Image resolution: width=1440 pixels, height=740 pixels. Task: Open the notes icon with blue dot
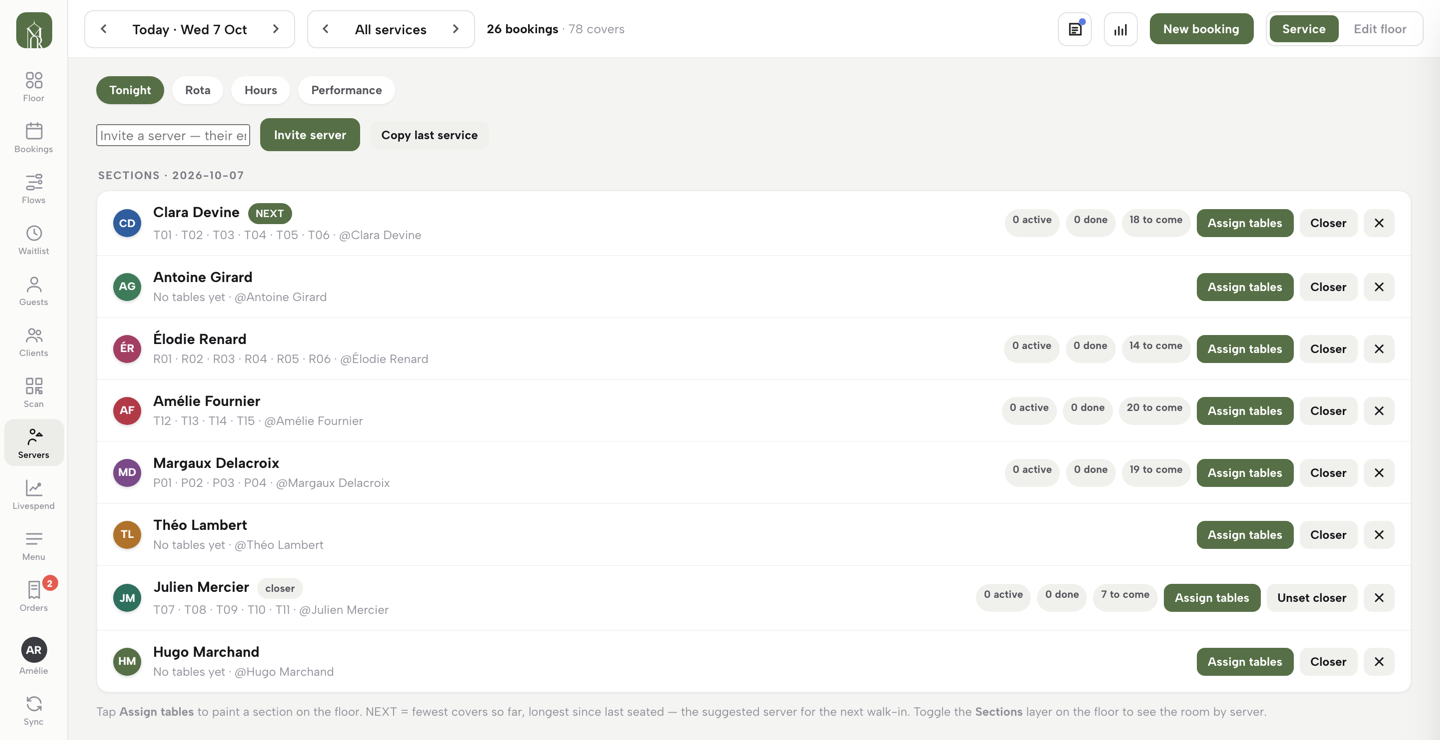pyautogui.click(x=1075, y=29)
